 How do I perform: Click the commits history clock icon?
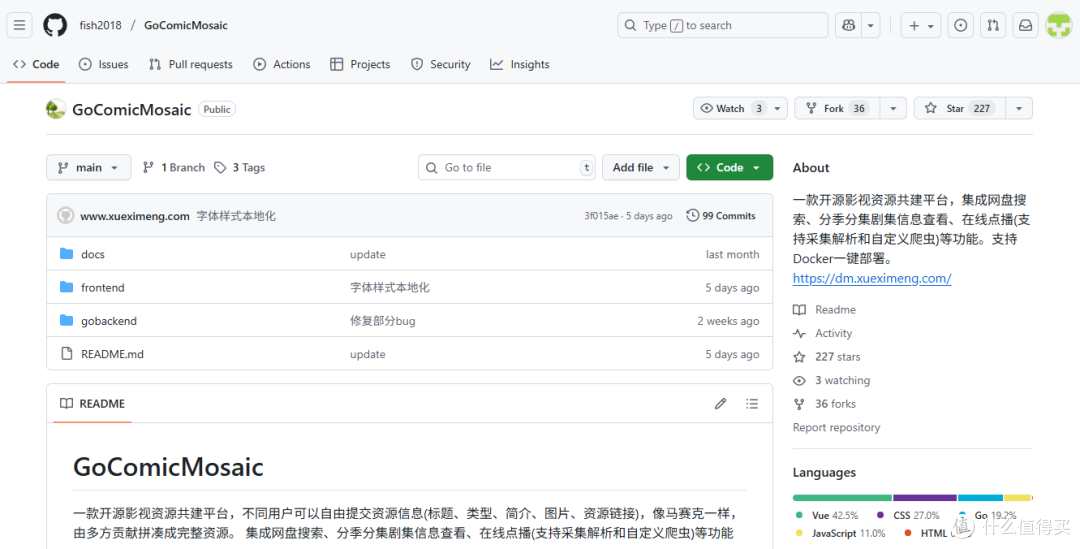[x=692, y=216]
